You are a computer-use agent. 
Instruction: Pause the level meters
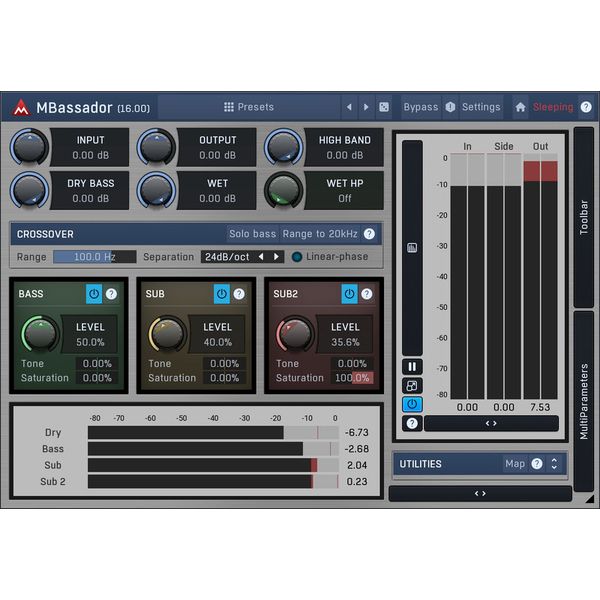click(x=412, y=367)
